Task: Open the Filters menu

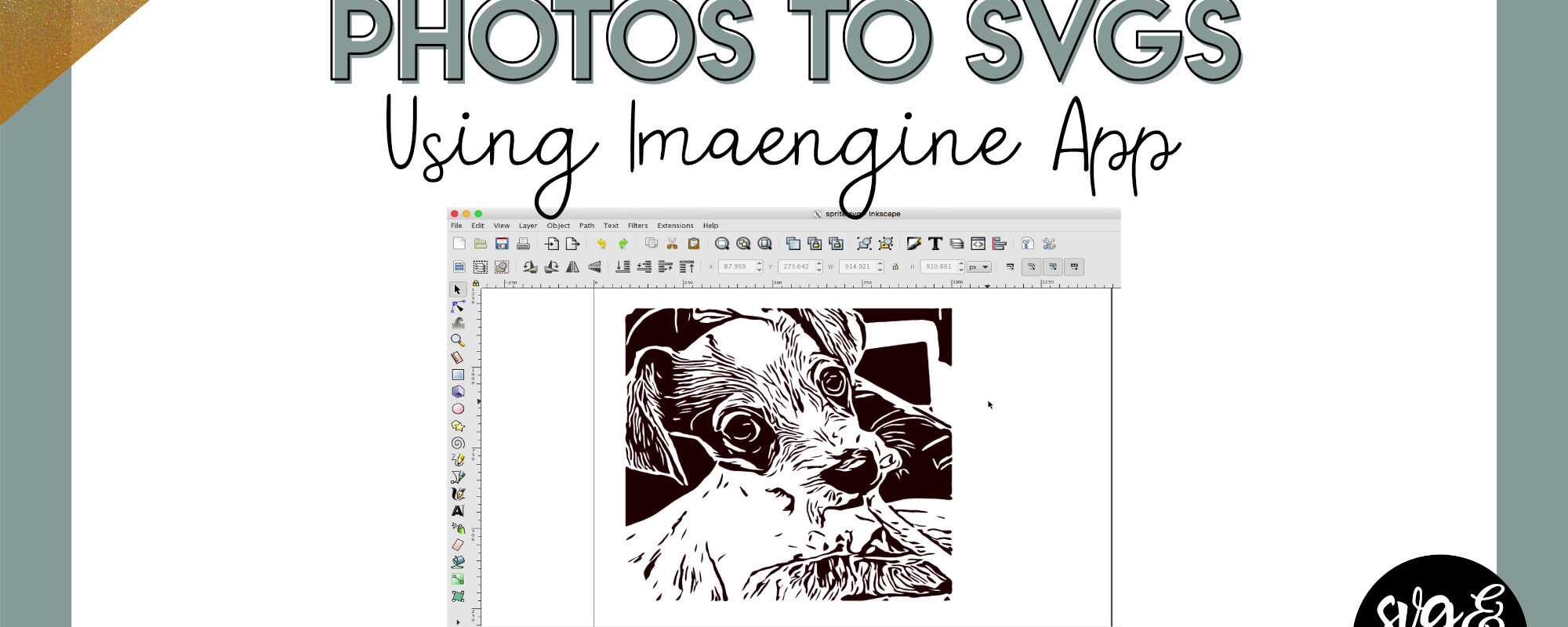Action: click(637, 226)
